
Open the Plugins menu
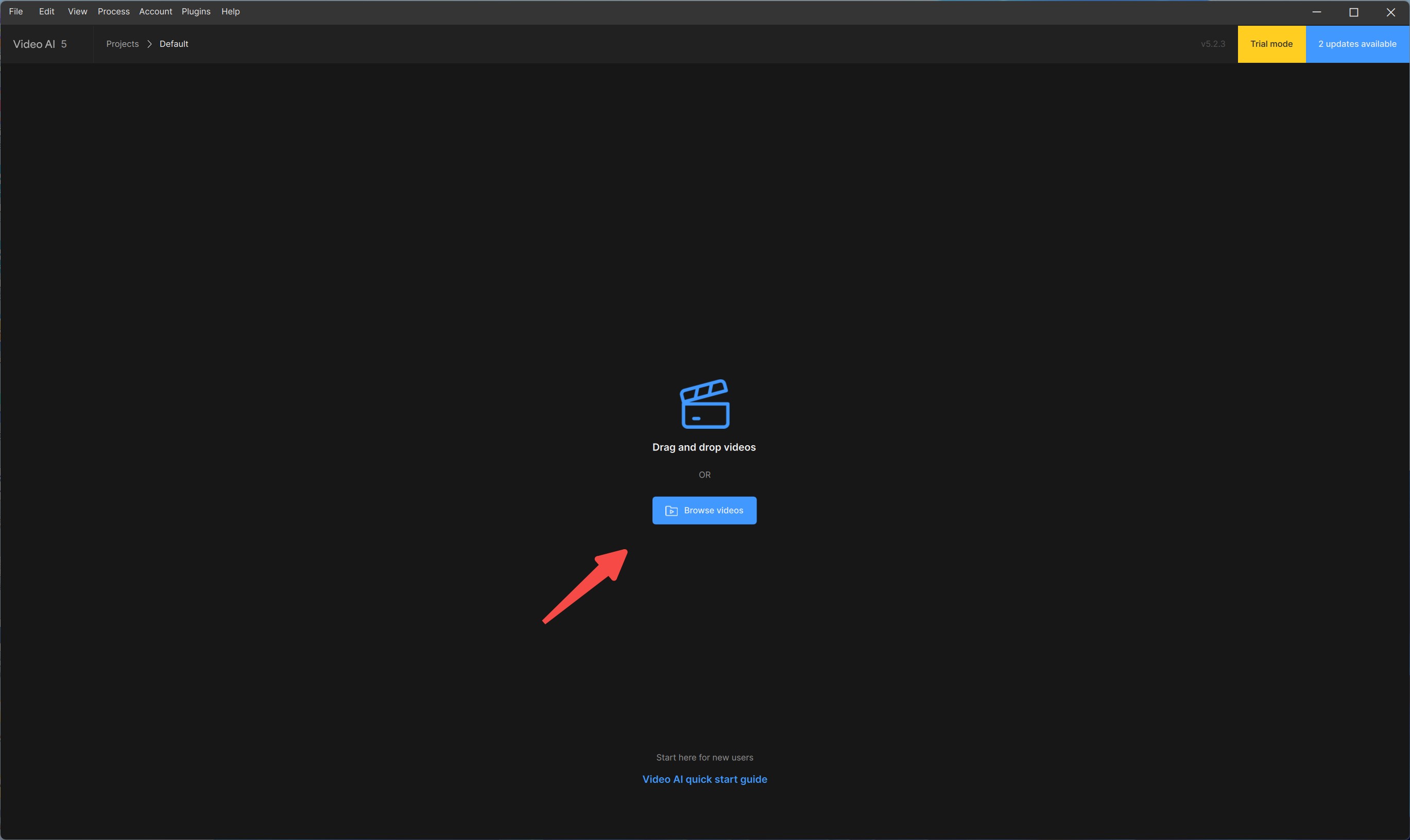[x=196, y=11]
